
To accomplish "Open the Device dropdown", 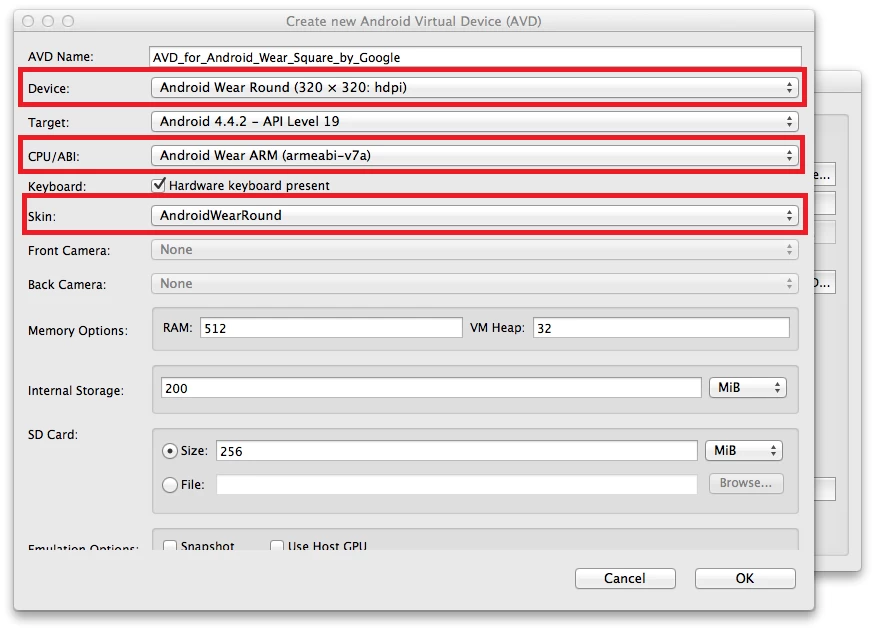I will (475, 88).
